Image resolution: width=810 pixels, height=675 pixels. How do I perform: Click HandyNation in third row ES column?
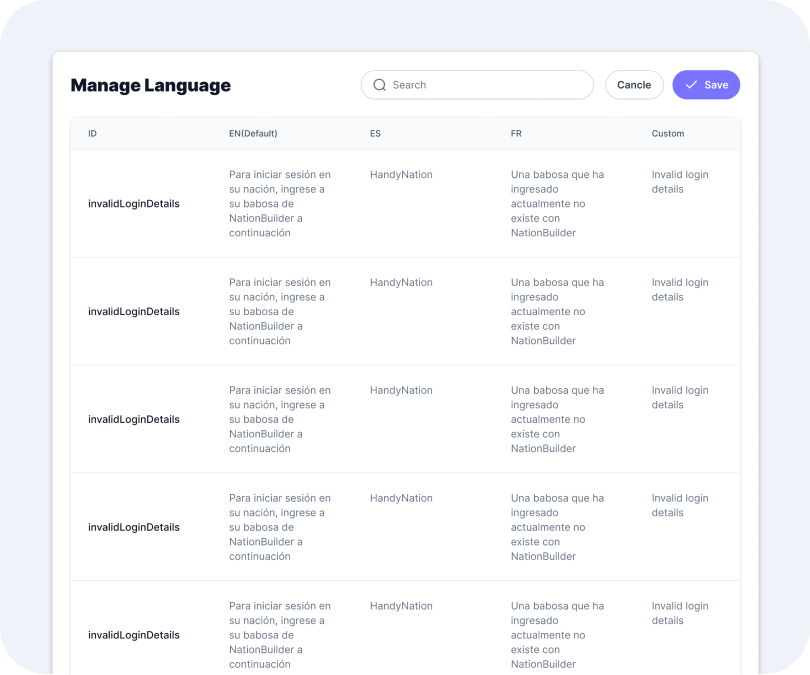(x=401, y=391)
